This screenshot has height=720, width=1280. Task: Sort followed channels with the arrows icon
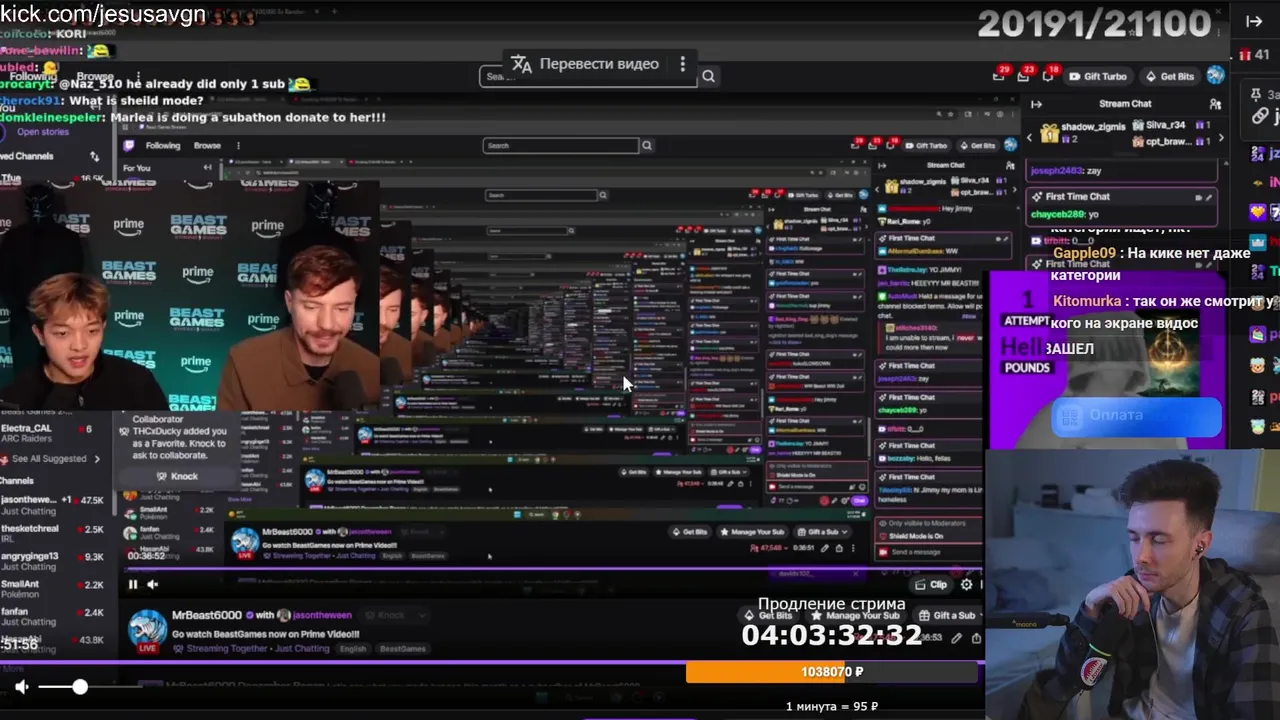click(94, 157)
